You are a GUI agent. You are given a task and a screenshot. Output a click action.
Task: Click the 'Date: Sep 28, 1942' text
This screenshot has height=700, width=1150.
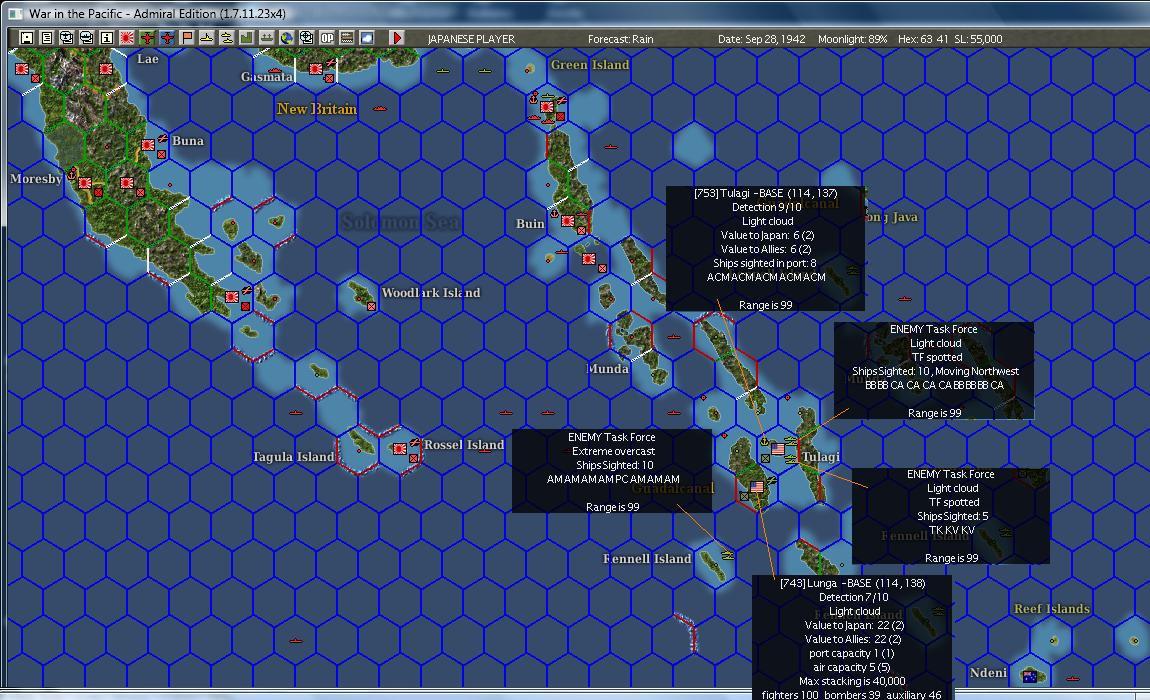pyautogui.click(x=761, y=39)
